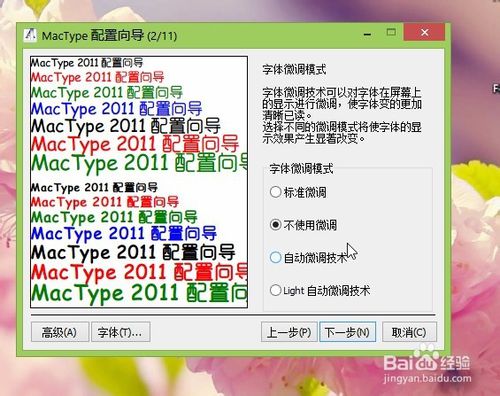Cancel the wizard with 取消(C)

click(x=409, y=332)
